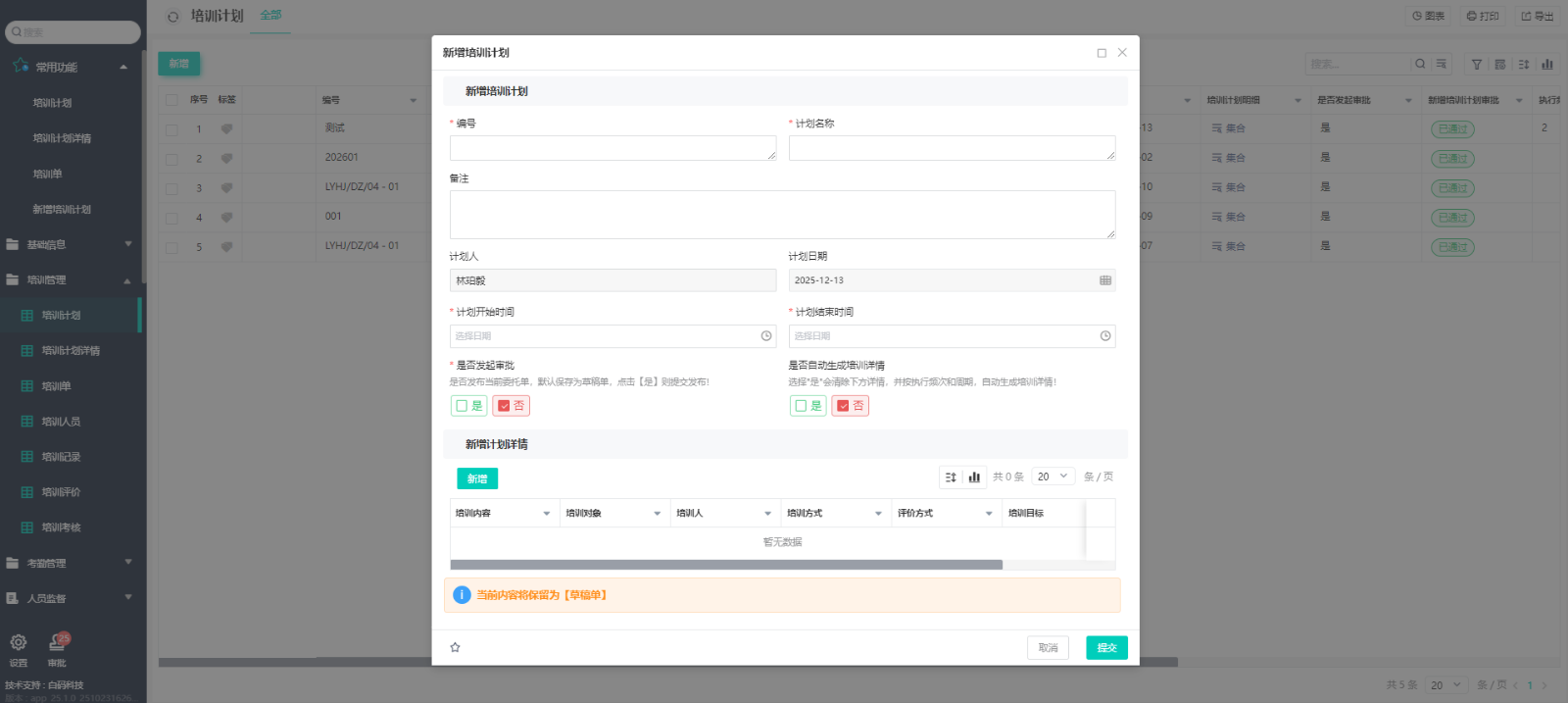Click bar chart icon in 新增计划详情 toolbar
The image size is (1568, 703).
(x=974, y=477)
